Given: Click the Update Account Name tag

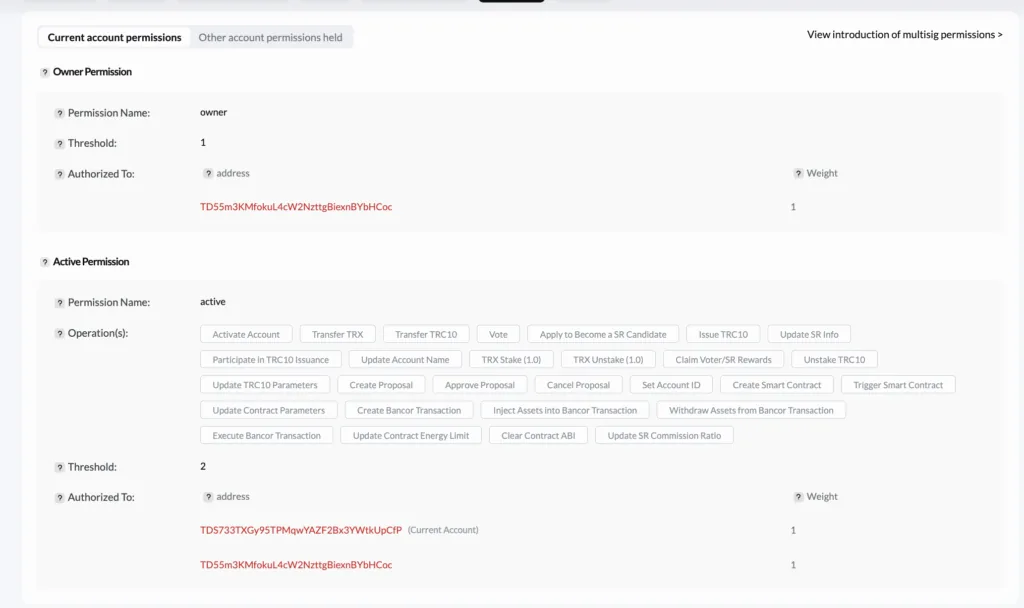Looking at the screenshot, I should click(x=405, y=360).
